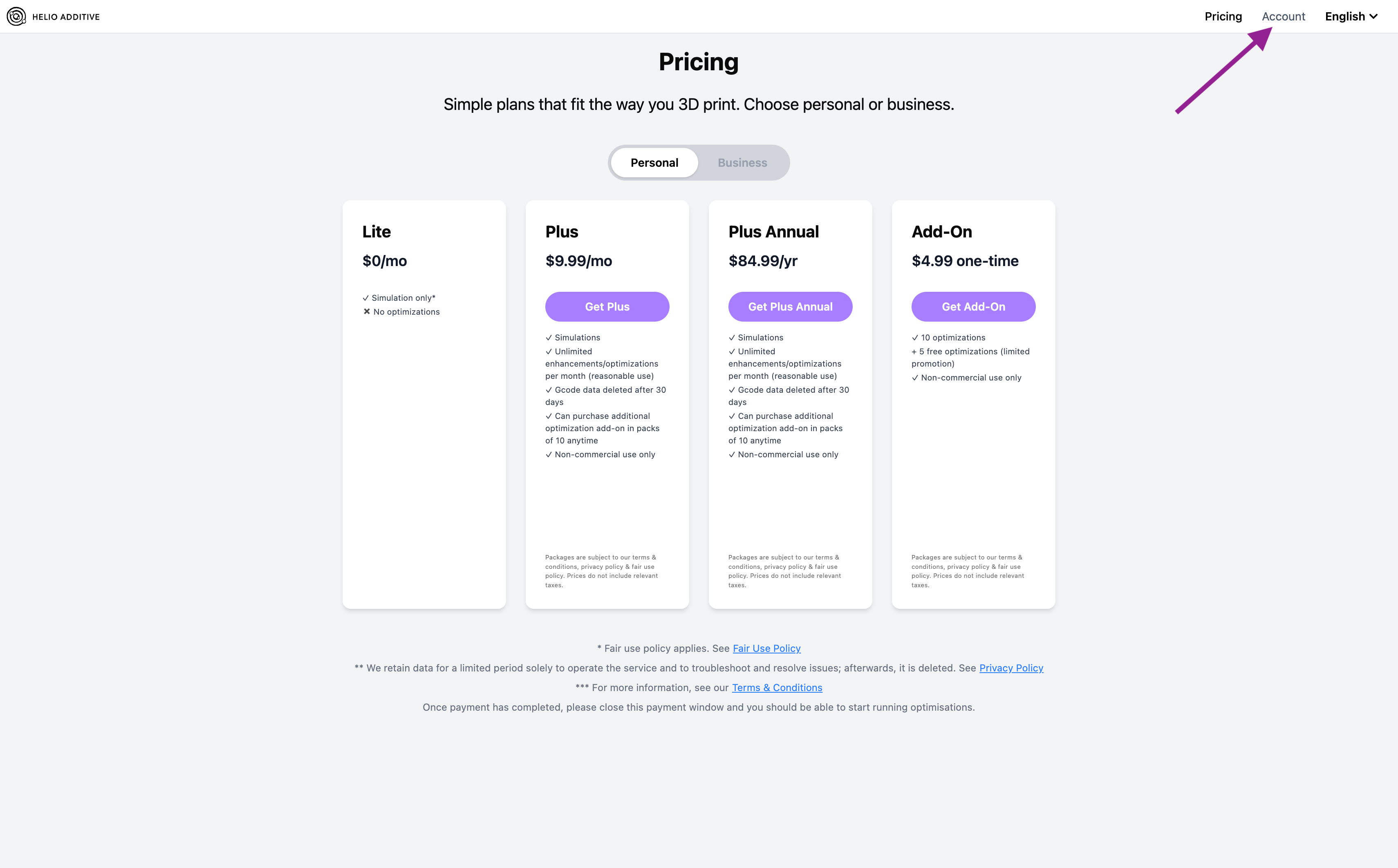The height and width of the screenshot is (868, 1398).
Task: Click the checkmark beside 10 optimizations
Action: [x=915, y=338]
